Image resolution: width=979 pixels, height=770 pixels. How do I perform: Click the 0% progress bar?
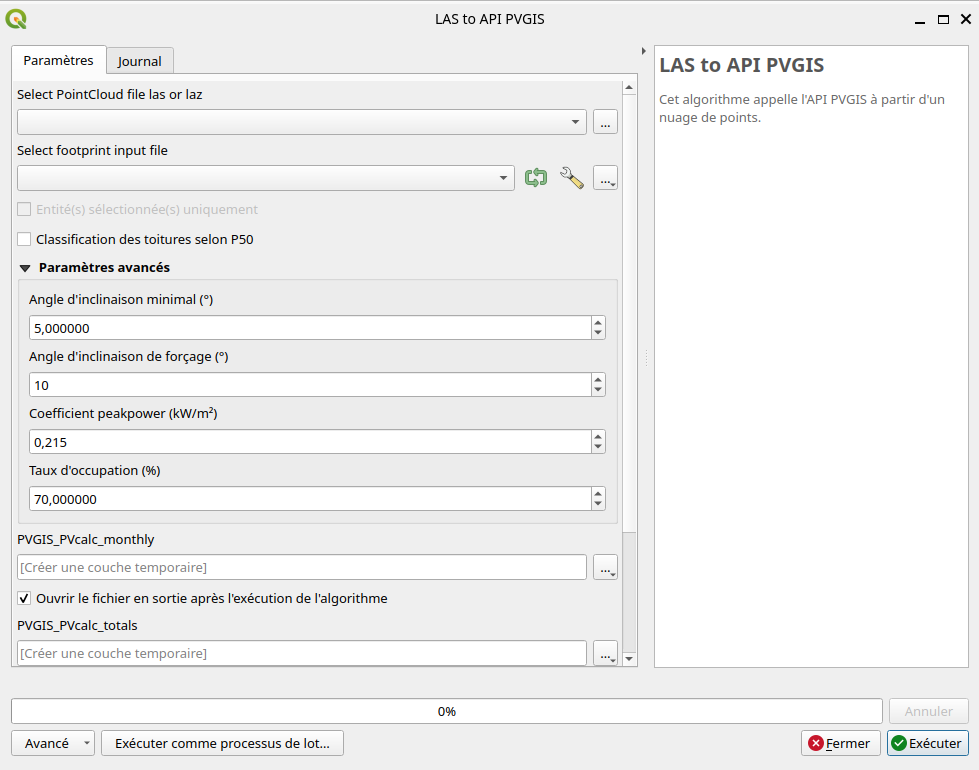[446, 711]
